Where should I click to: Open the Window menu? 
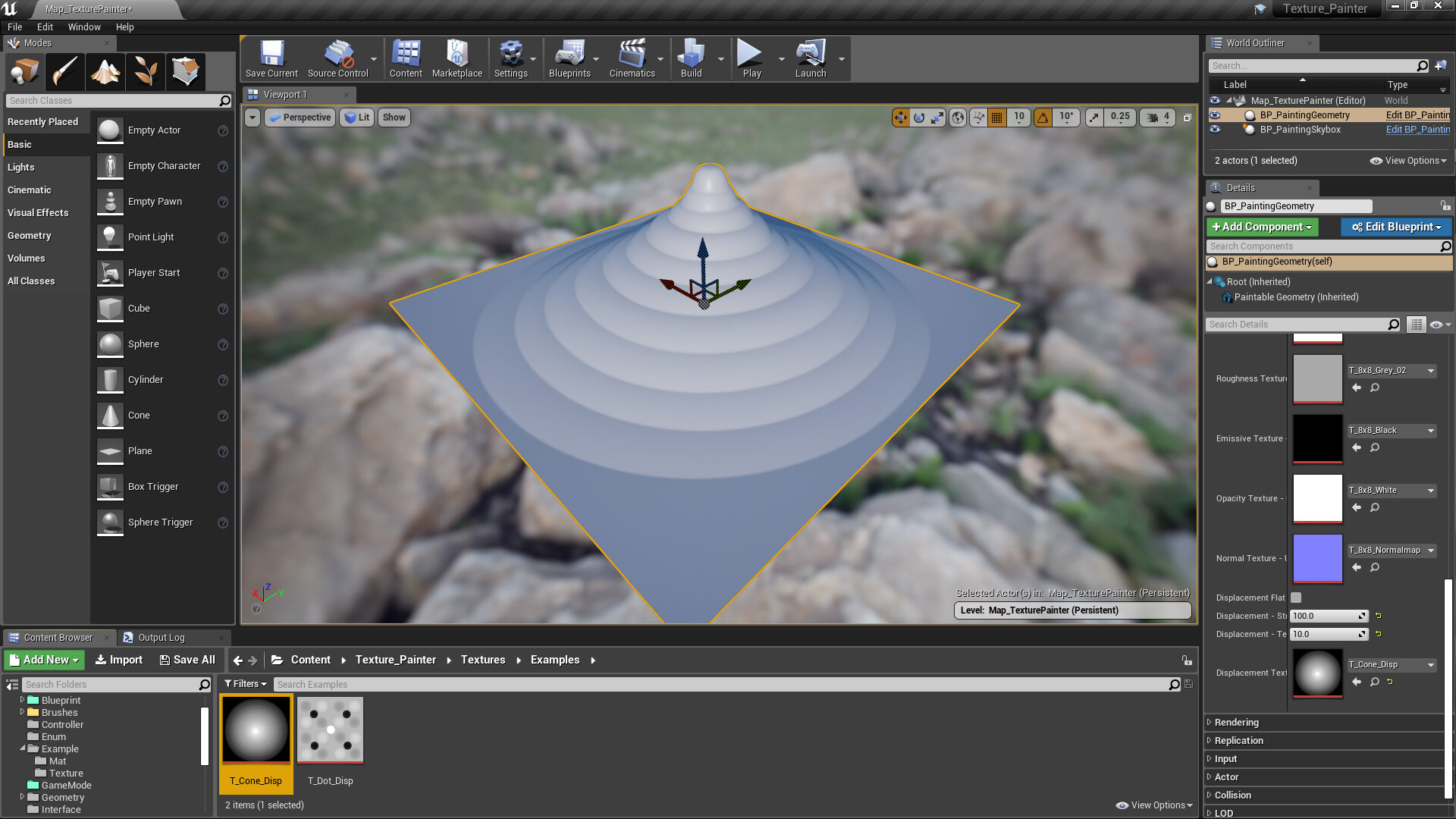click(x=84, y=27)
